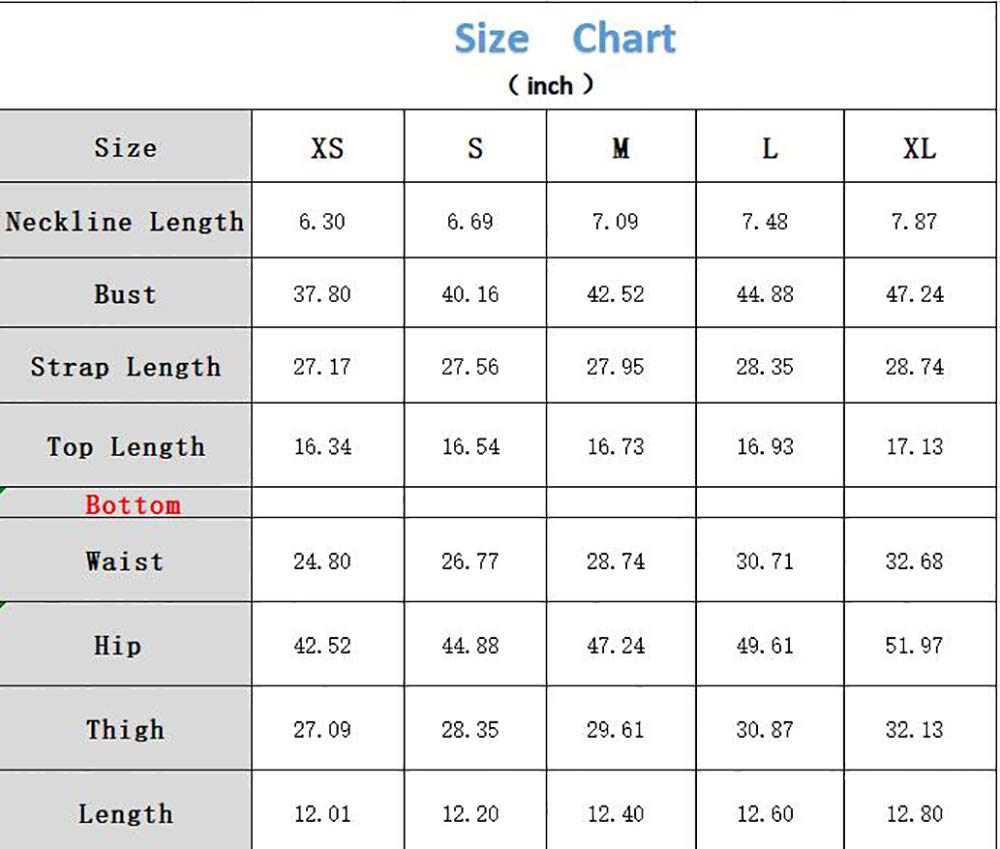Select the Thigh row label
Image resolution: width=1000 pixels, height=849 pixels.
(x=124, y=730)
